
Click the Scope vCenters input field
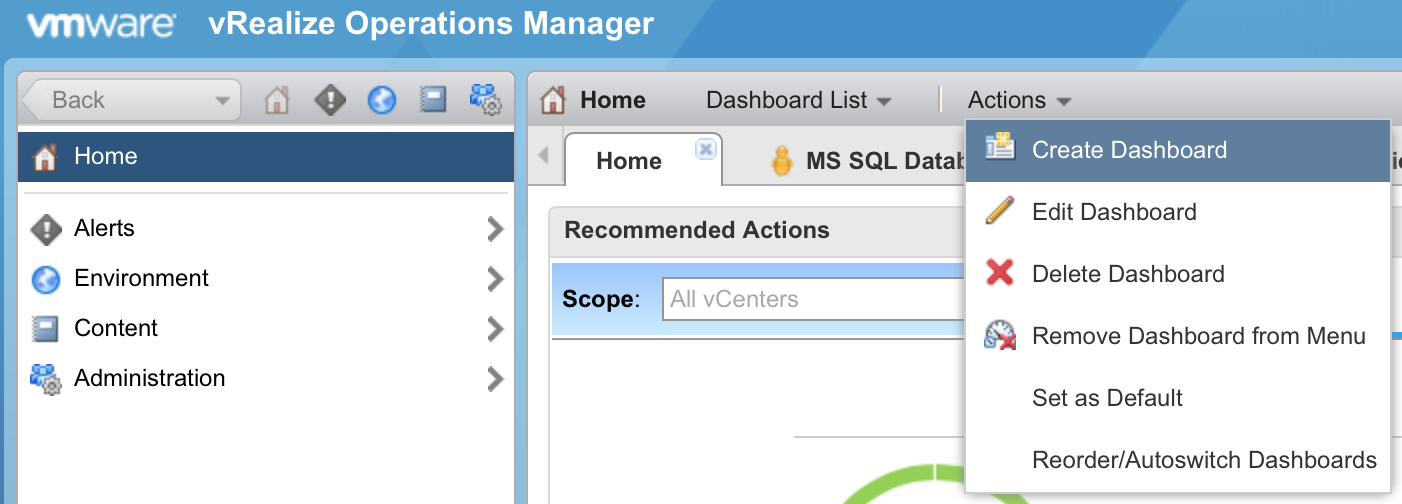click(x=812, y=299)
